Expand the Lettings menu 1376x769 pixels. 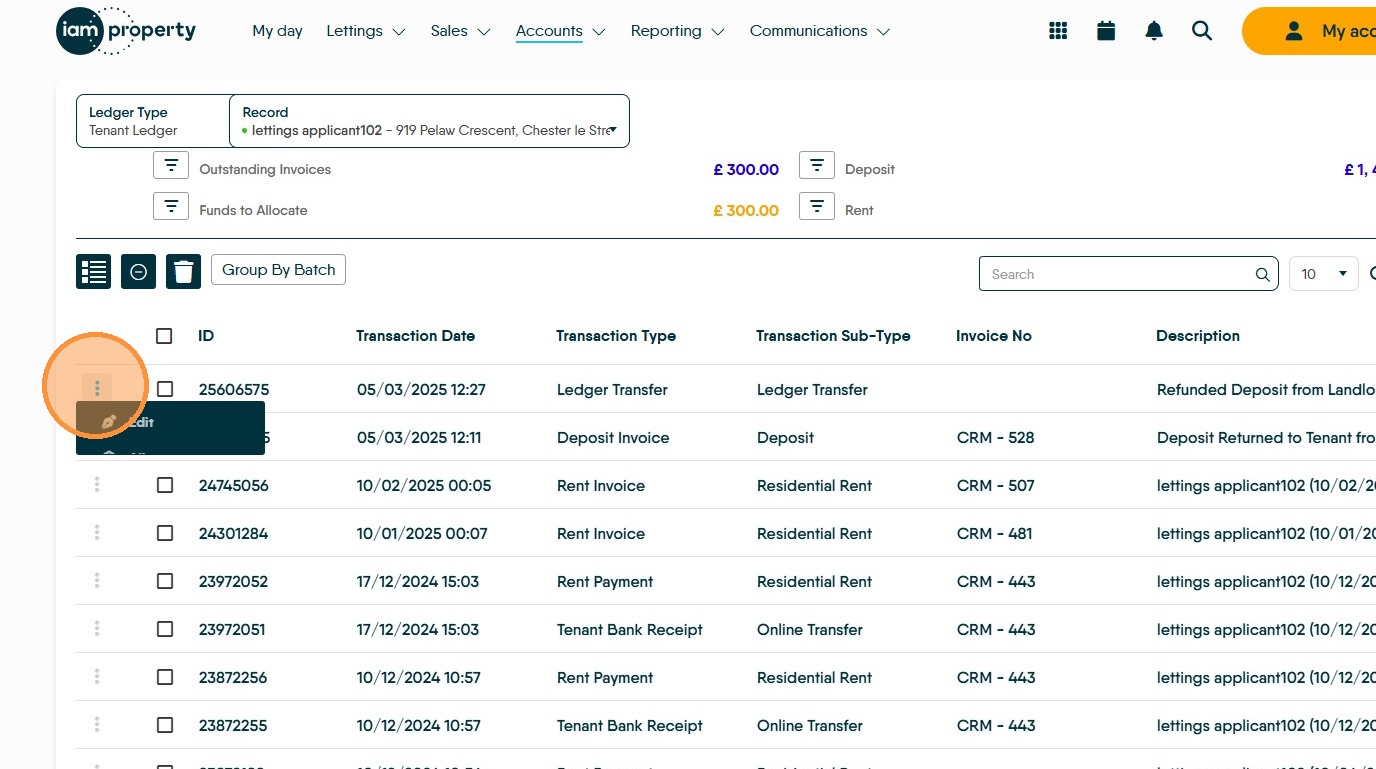[365, 31]
